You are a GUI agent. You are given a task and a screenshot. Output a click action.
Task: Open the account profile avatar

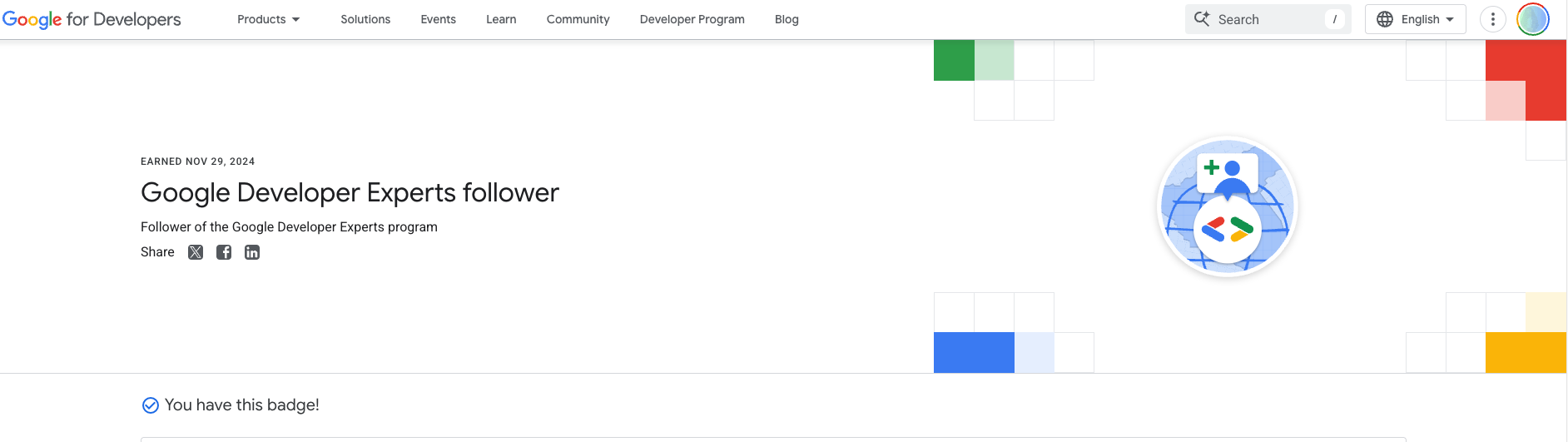[1532, 19]
